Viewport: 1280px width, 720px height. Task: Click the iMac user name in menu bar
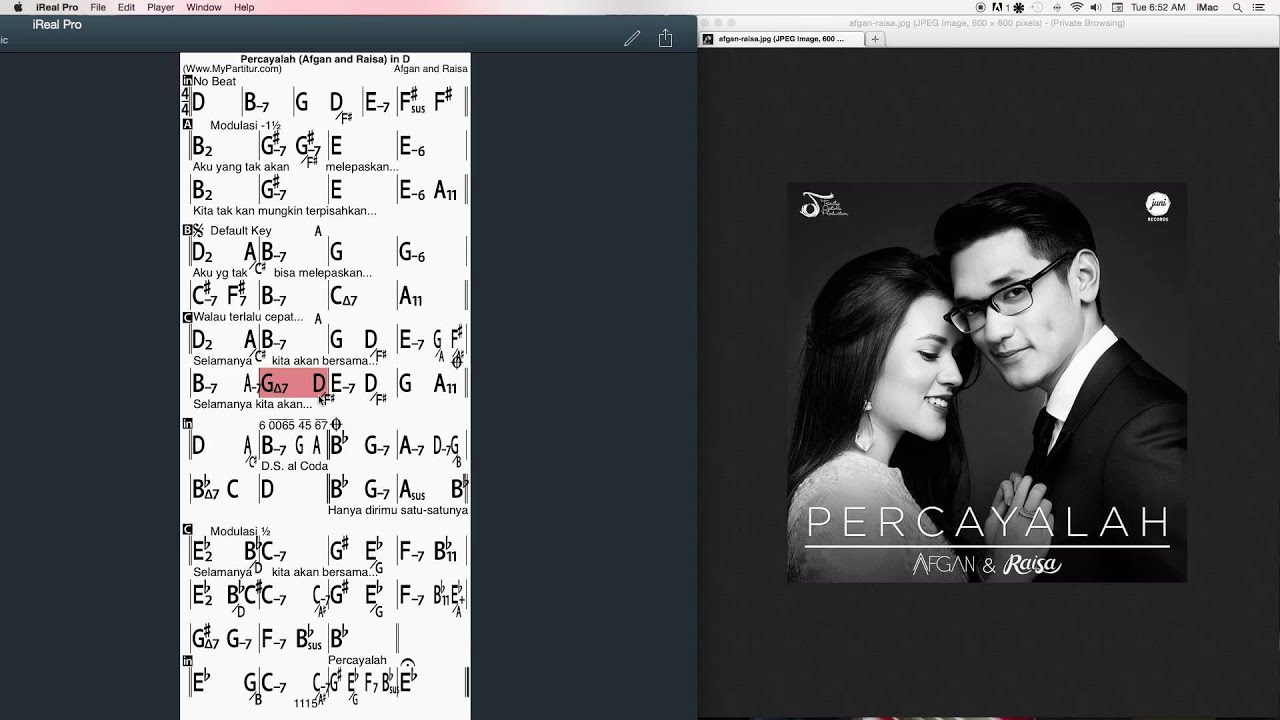pyautogui.click(x=1208, y=7)
